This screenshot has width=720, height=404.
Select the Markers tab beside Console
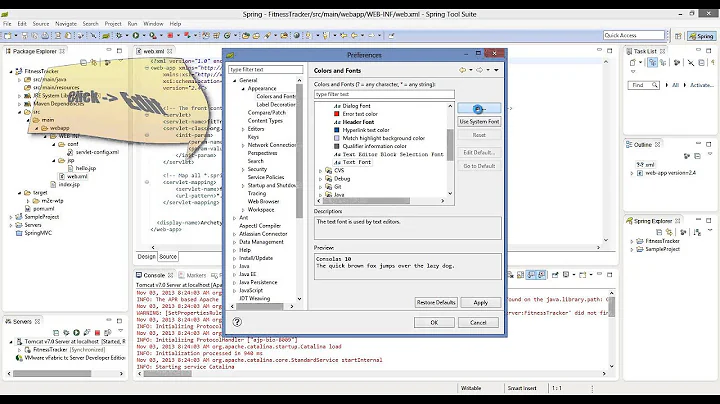pos(192,275)
